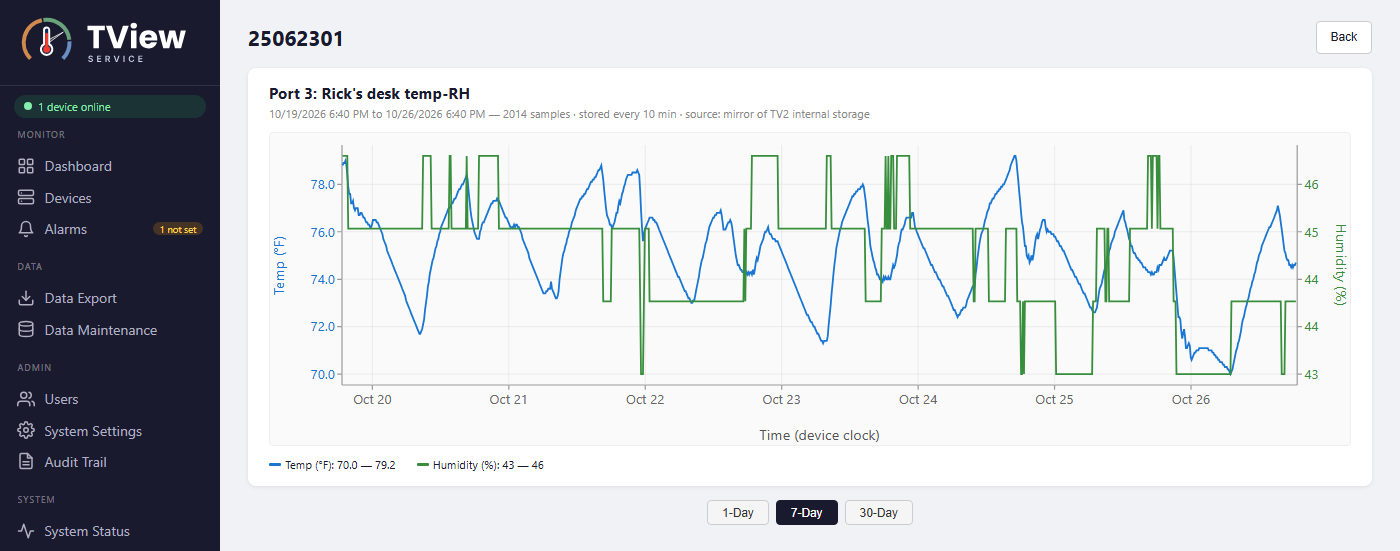Switch chart to 30-Day range
Screen dimensions: 1400x551
pos(879,513)
